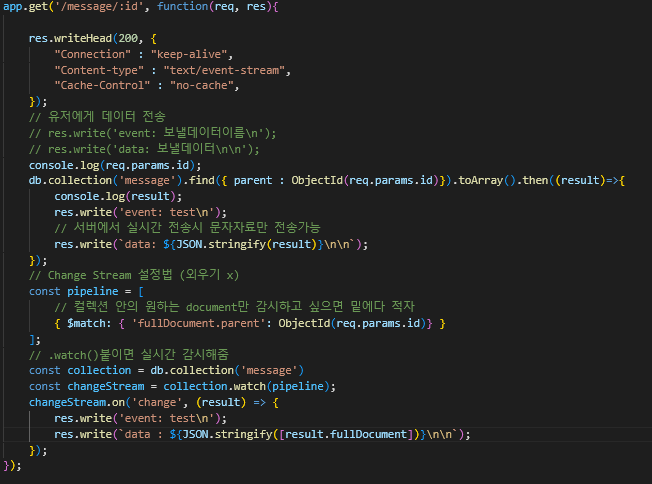Image resolution: width=652 pixels, height=484 pixels.
Task: Click the 'app.get' call at the top
Action: 25,7
